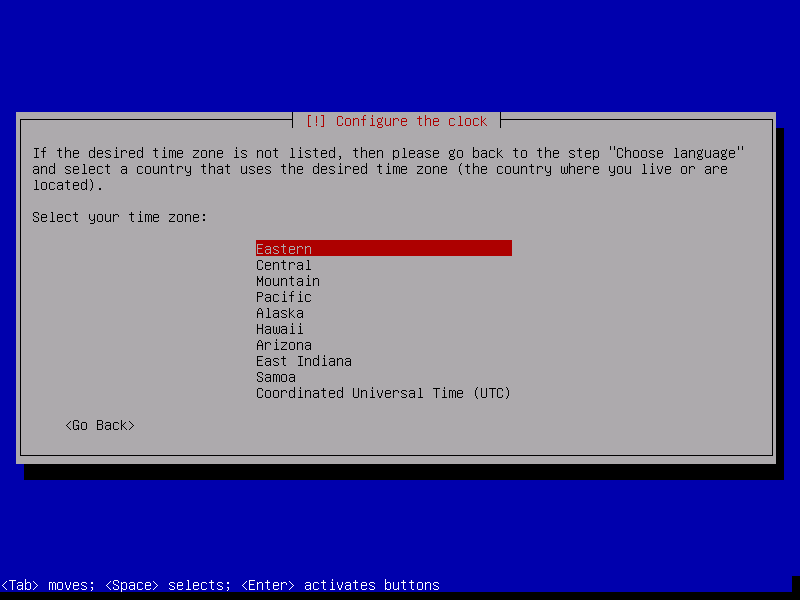
Task: Select Hawaii in the time zone list
Action: point(280,329)
